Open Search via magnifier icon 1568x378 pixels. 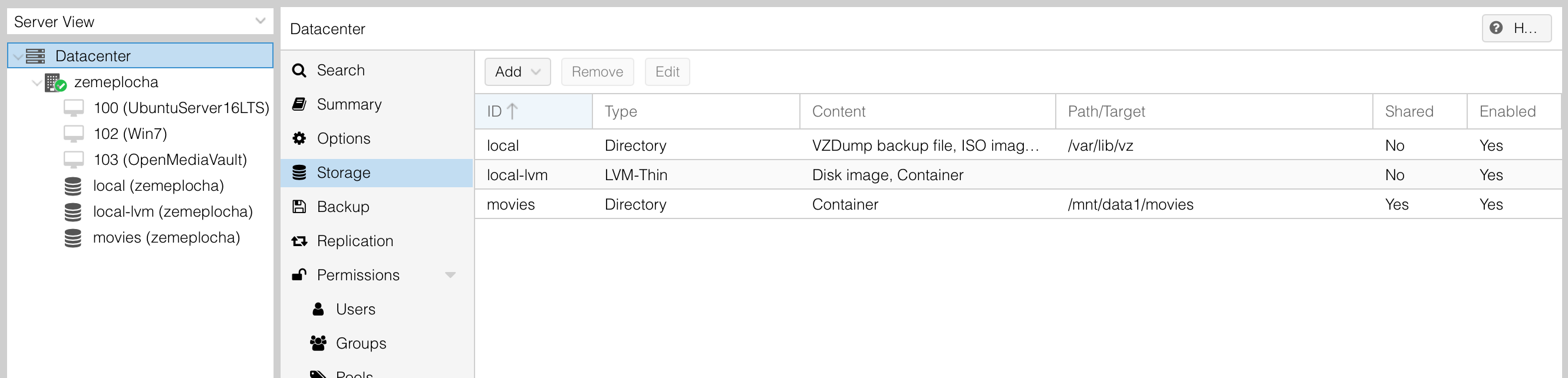[x=299, y=71]
